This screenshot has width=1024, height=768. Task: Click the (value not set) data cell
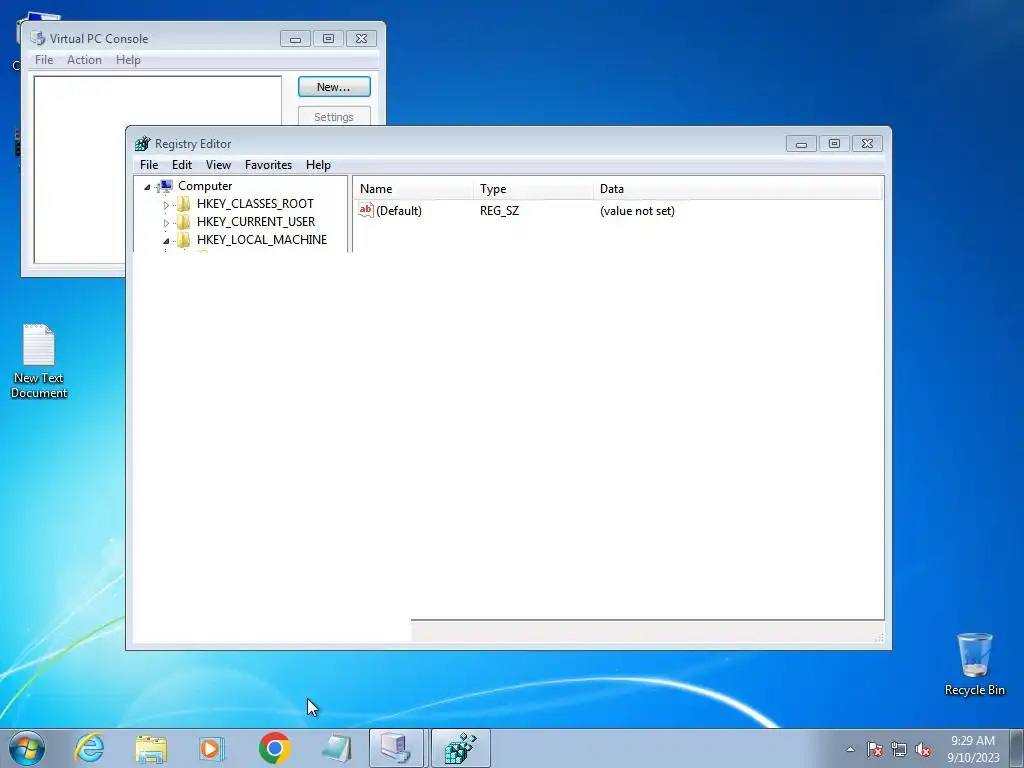coord(637,211)
